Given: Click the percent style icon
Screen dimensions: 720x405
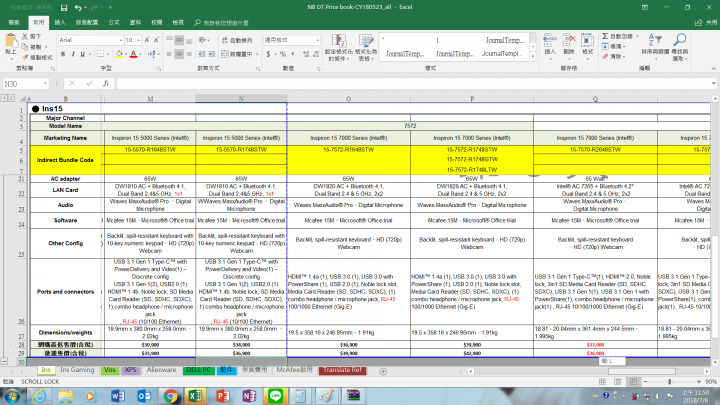Looking at the screenshot, I should tap(283, 54).
